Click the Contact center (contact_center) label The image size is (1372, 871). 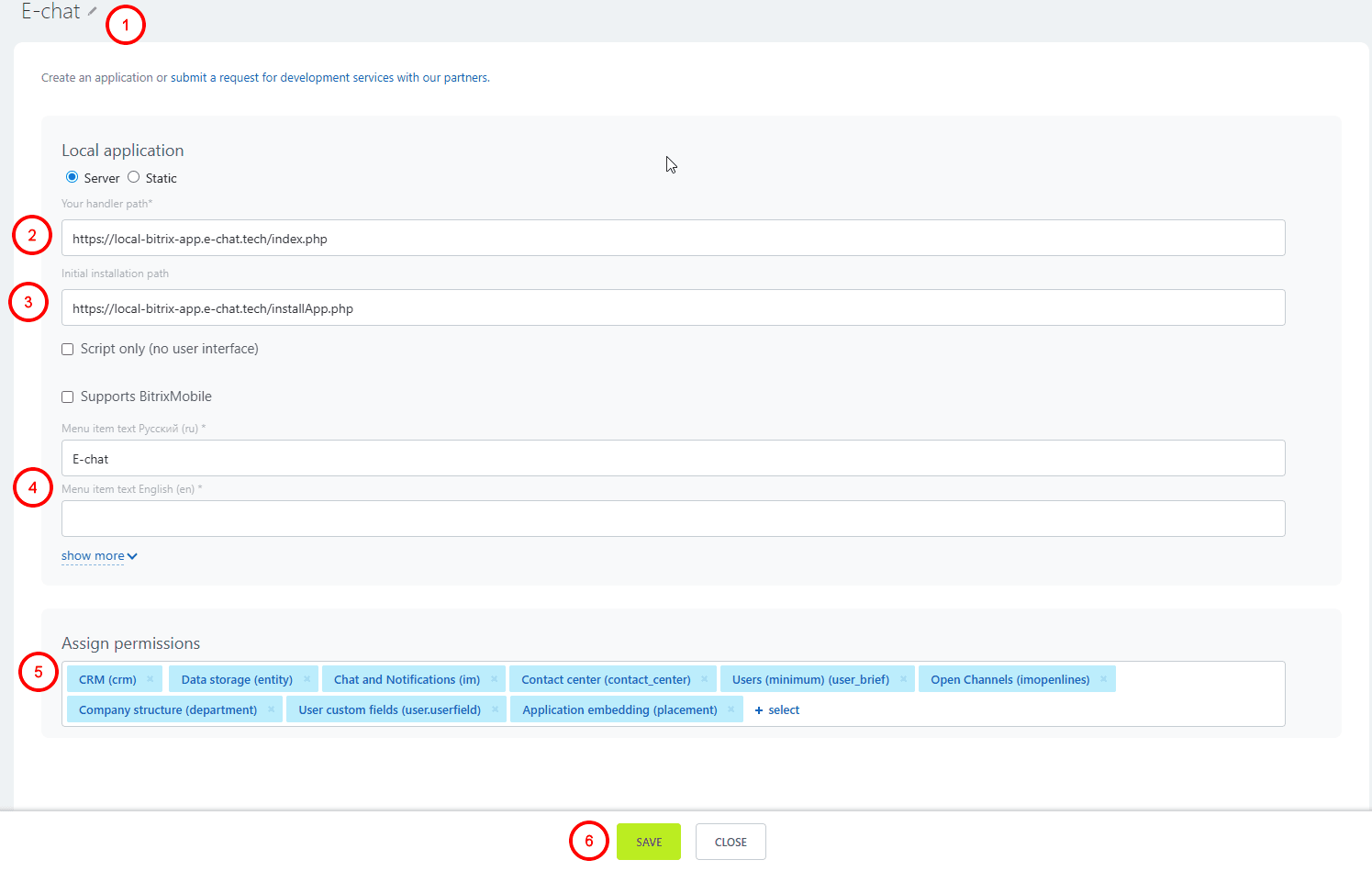tap(606, 680)
